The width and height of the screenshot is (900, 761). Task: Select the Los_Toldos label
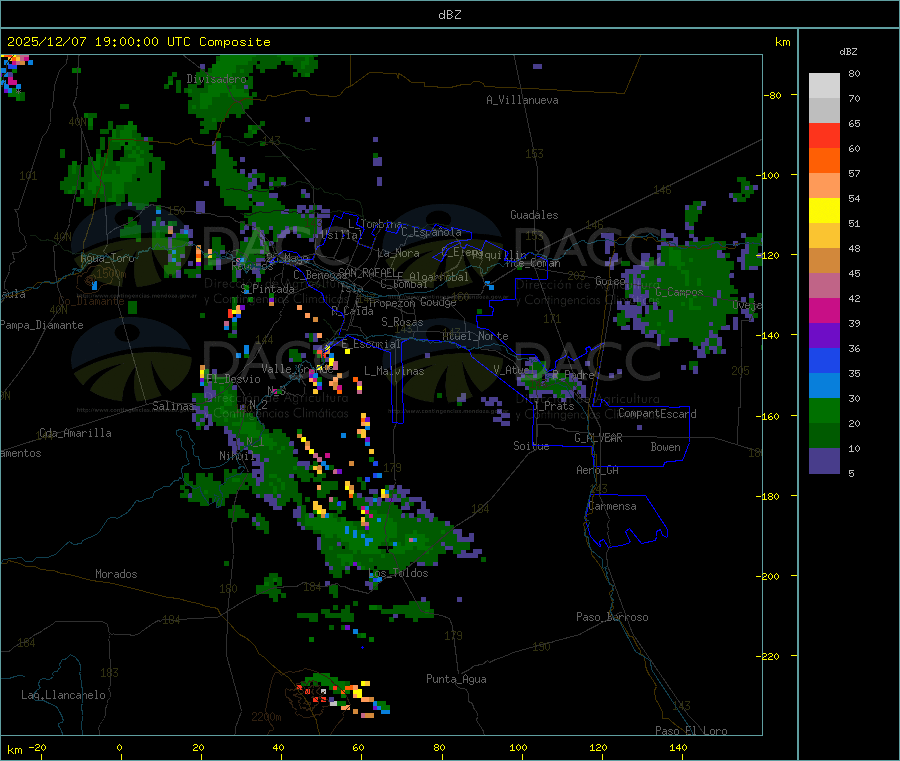(x=398, y=573)
